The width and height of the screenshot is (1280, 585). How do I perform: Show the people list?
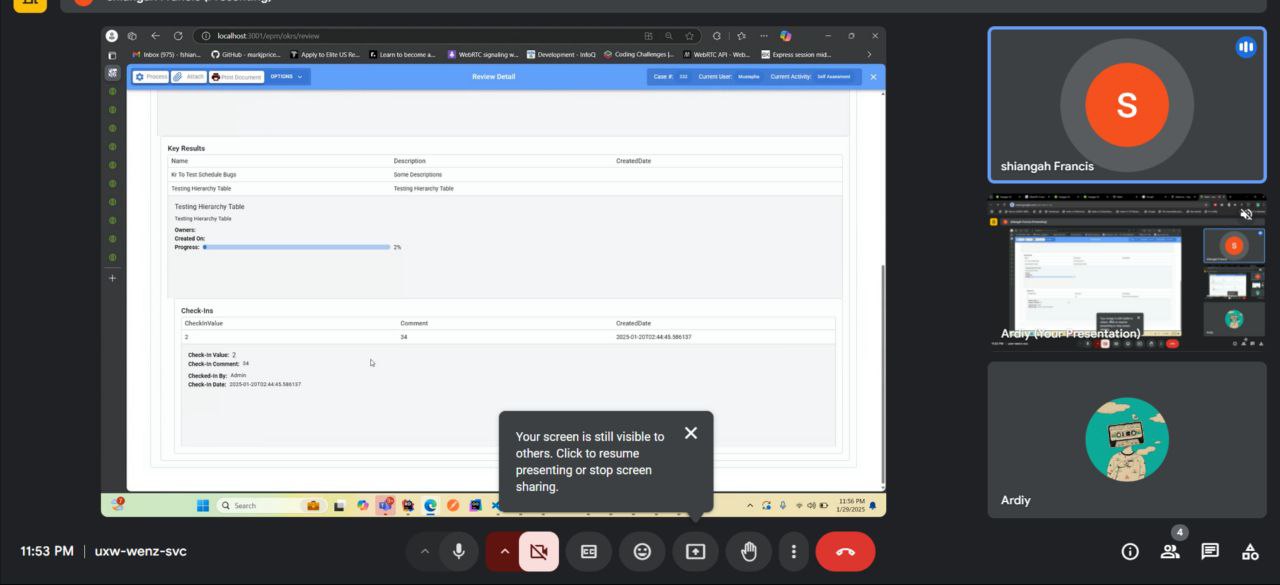coord(1170,551)
